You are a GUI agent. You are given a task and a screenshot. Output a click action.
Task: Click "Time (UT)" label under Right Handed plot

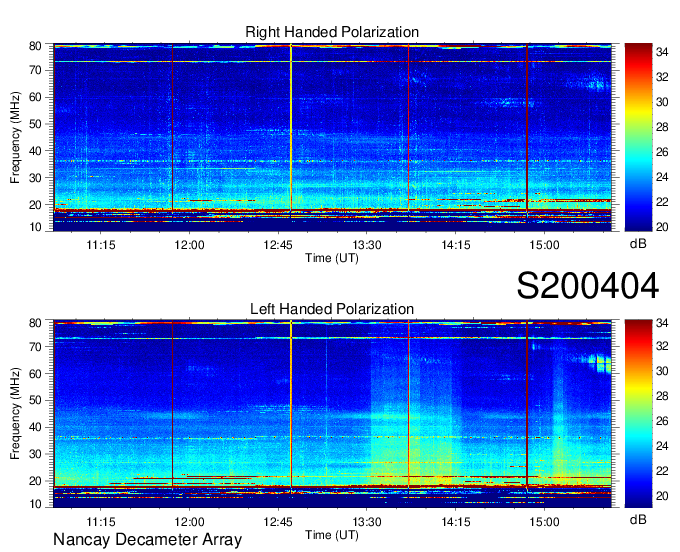pyautogui.click(x=332, y=258)
